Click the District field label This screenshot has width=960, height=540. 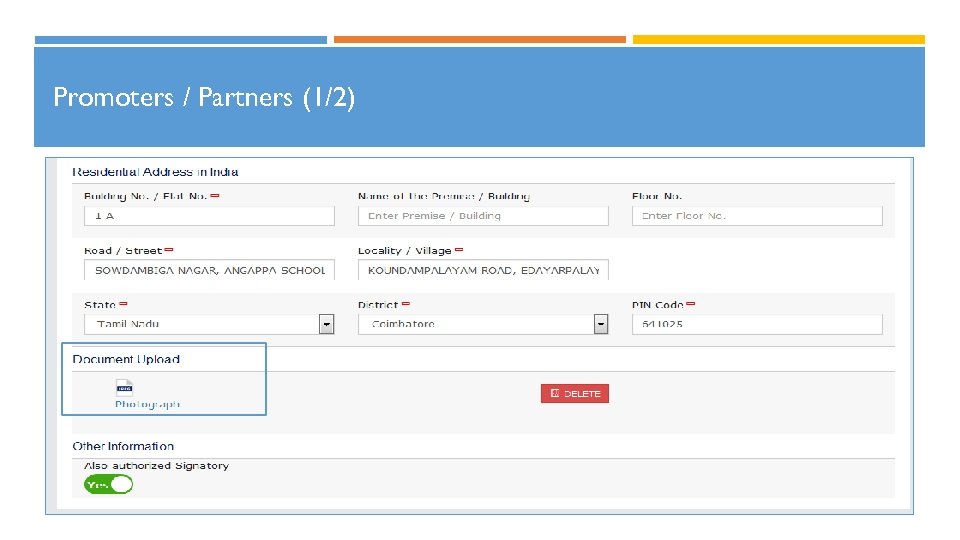378,304
